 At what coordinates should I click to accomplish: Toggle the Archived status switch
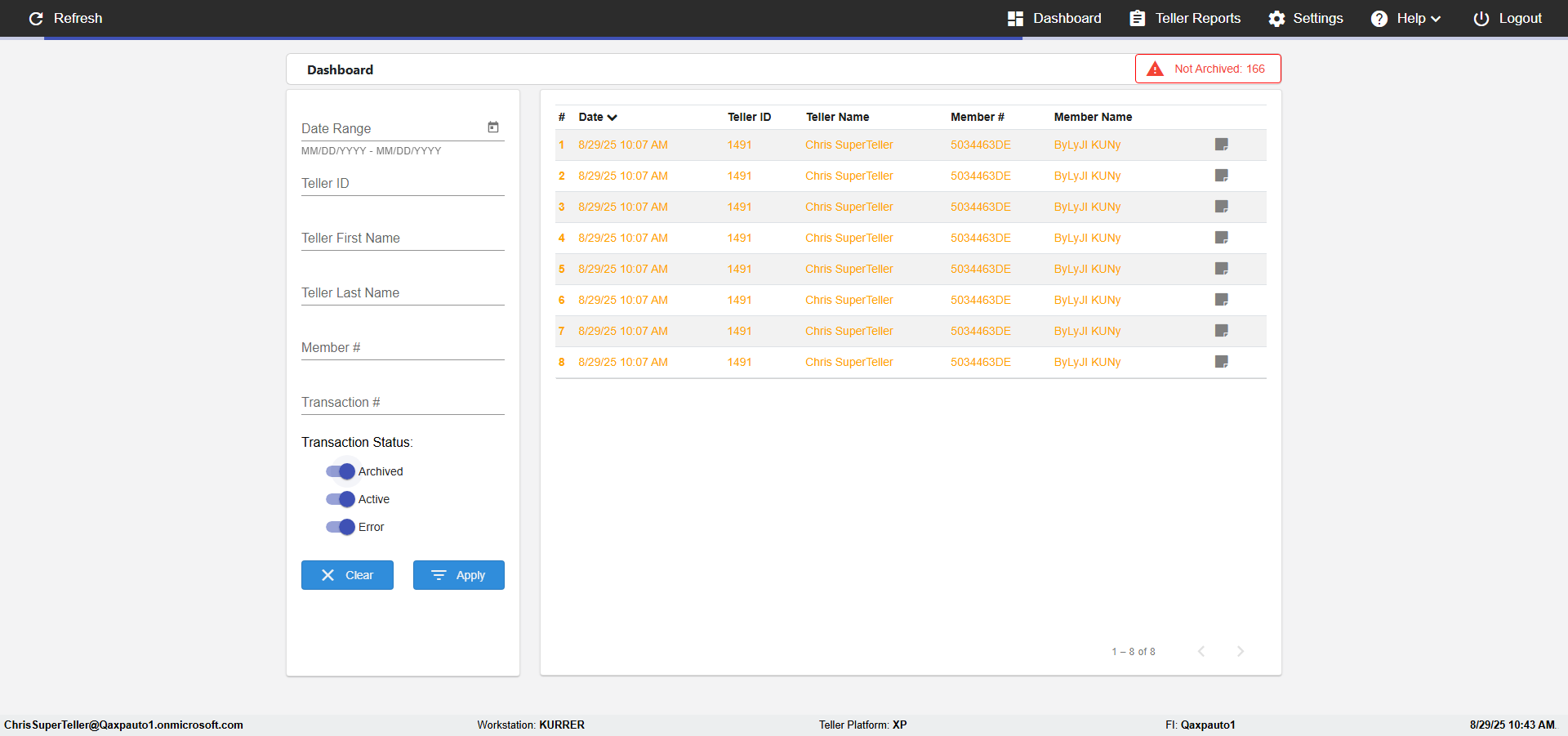point(341,471)
